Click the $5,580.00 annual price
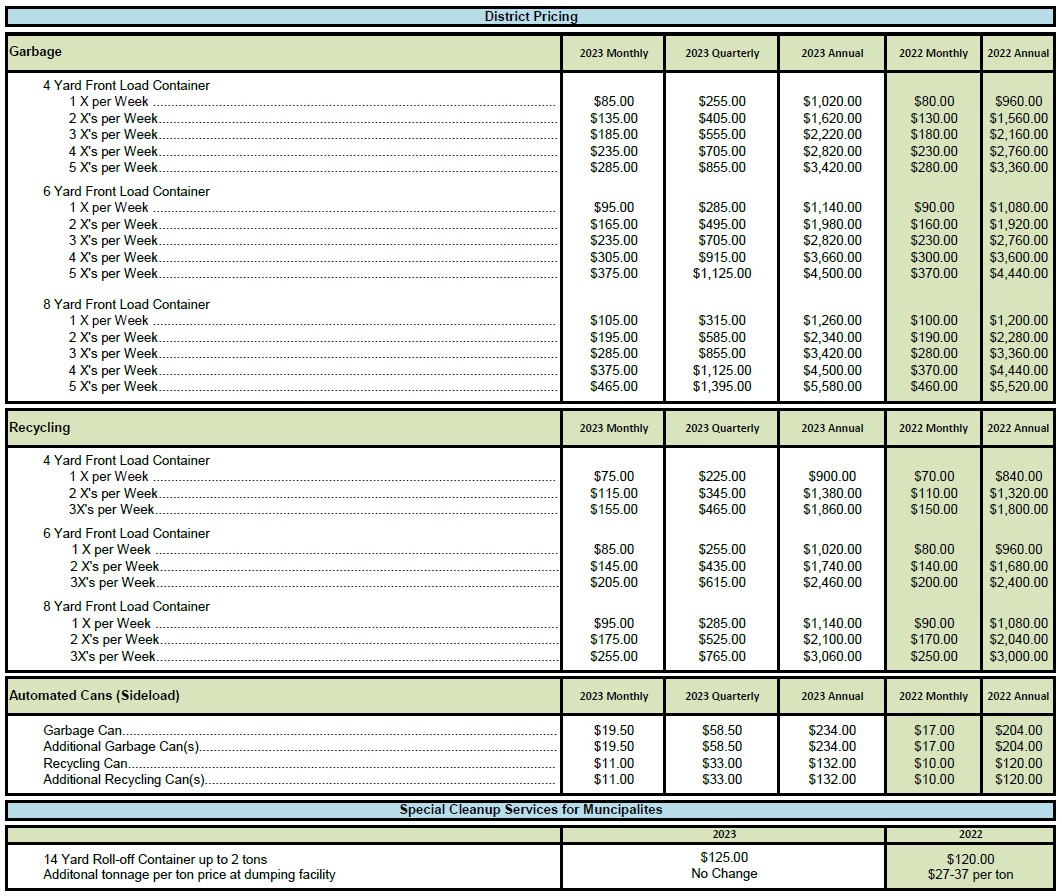1062x896 pixels. tap(832, 387)
